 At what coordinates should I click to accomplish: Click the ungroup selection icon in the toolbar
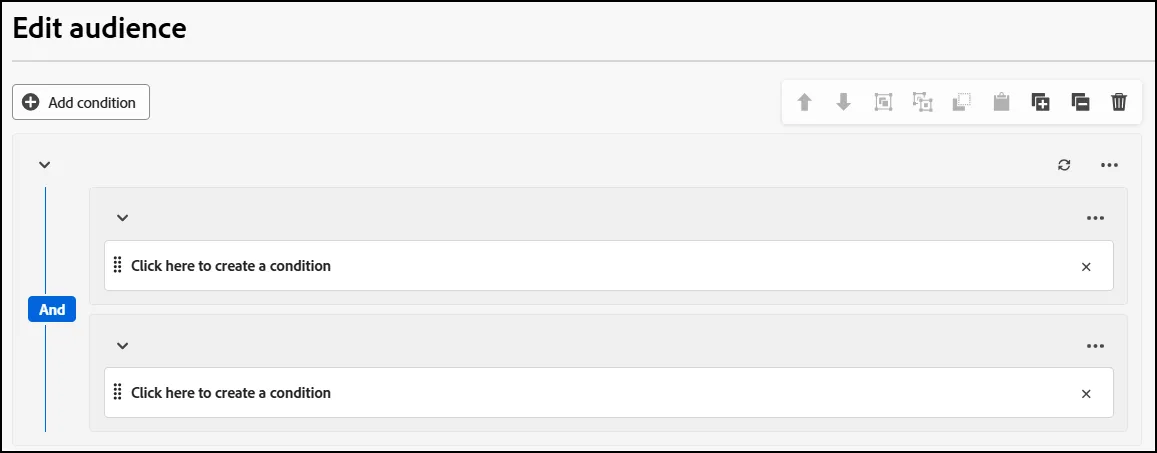(x=922, y=103)
